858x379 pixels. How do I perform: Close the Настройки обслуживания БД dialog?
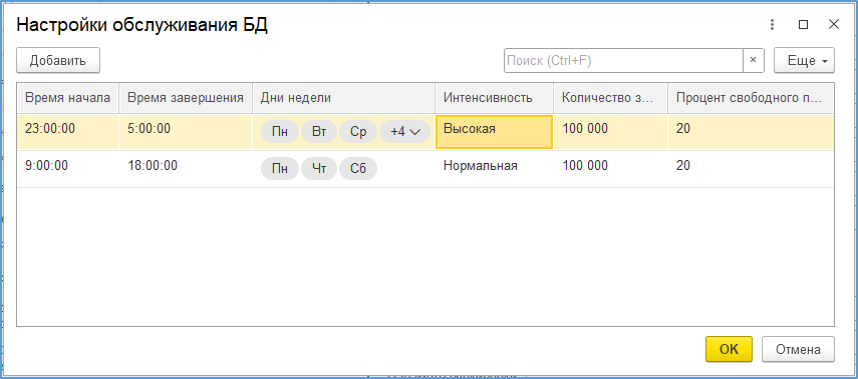833,24
